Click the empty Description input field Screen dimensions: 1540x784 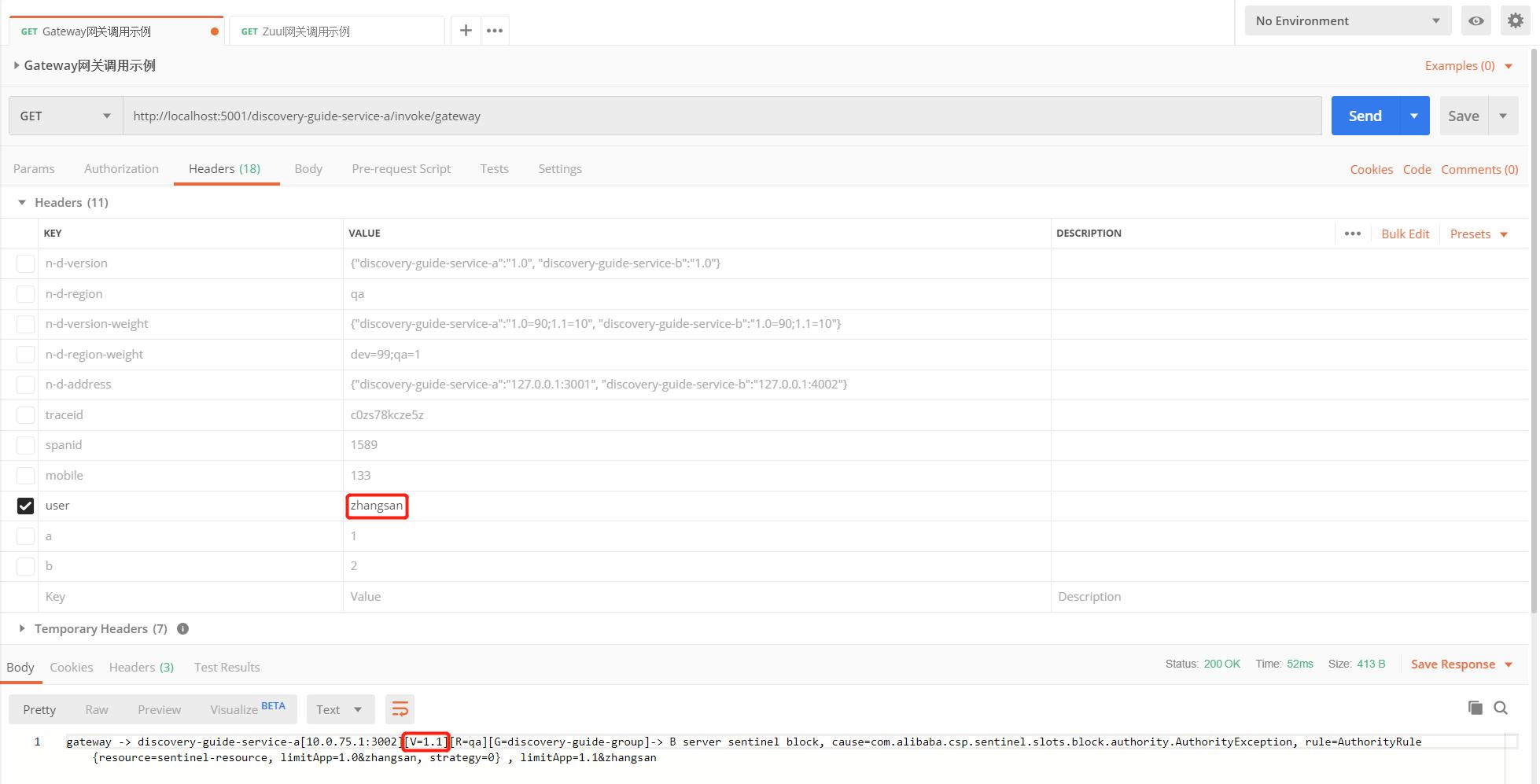(1288, 597)
